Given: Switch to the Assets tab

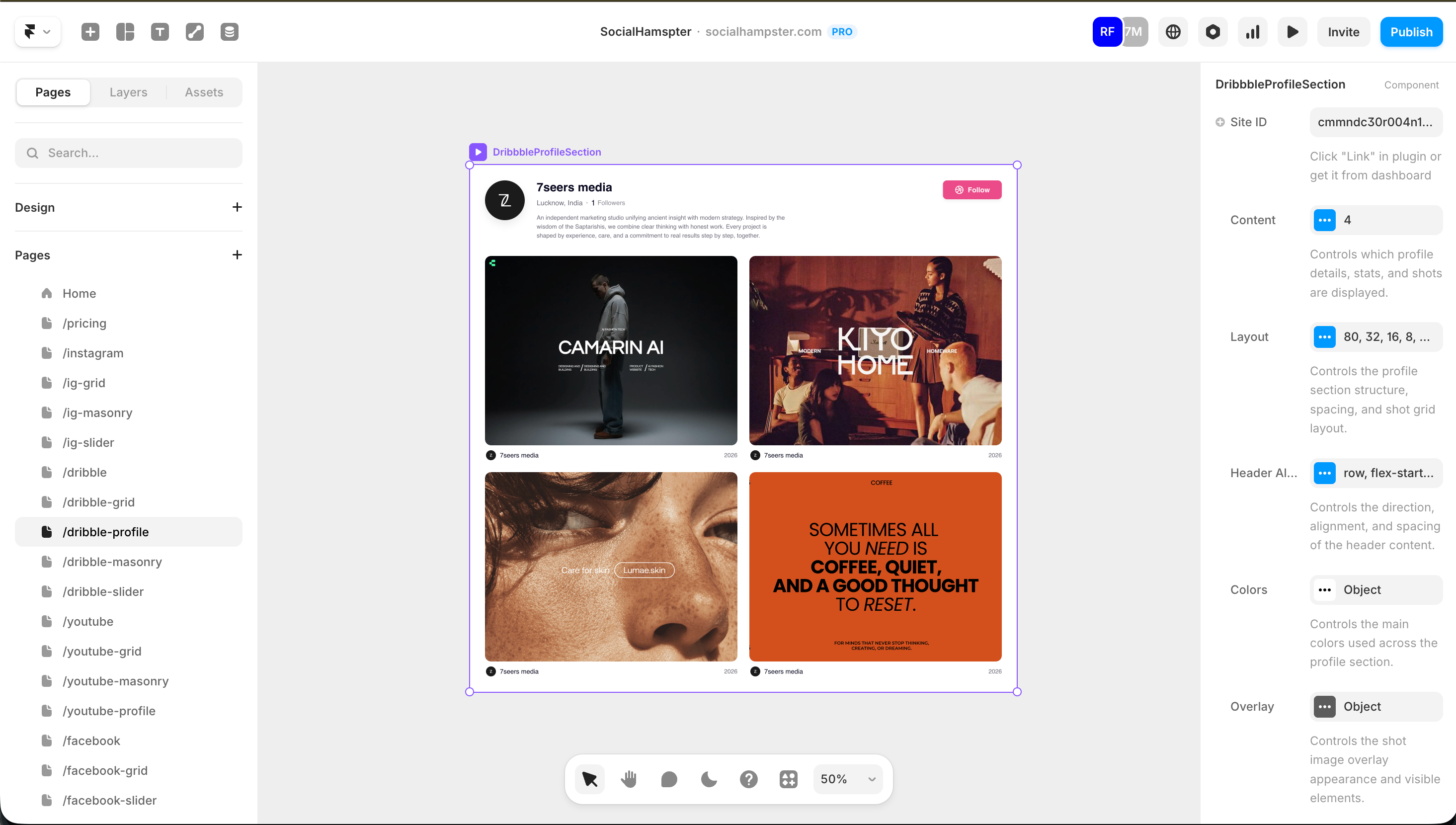Looking at the screenshot, I should click(x=204, y=92).
